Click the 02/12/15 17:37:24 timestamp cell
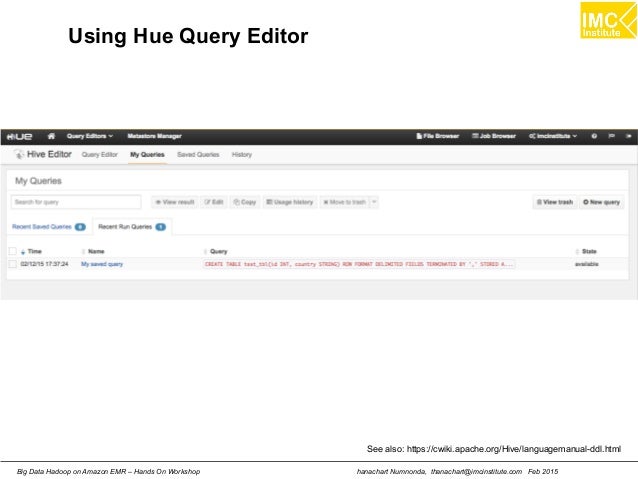This screenshot has height=479, width=638. [x=44, y=264]
